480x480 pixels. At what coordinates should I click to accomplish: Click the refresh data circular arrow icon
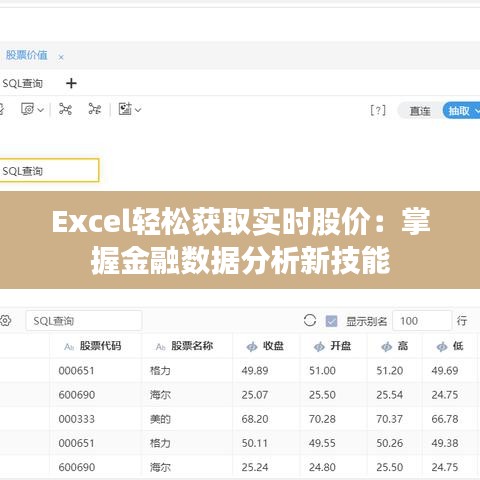(x=310, y=321)
